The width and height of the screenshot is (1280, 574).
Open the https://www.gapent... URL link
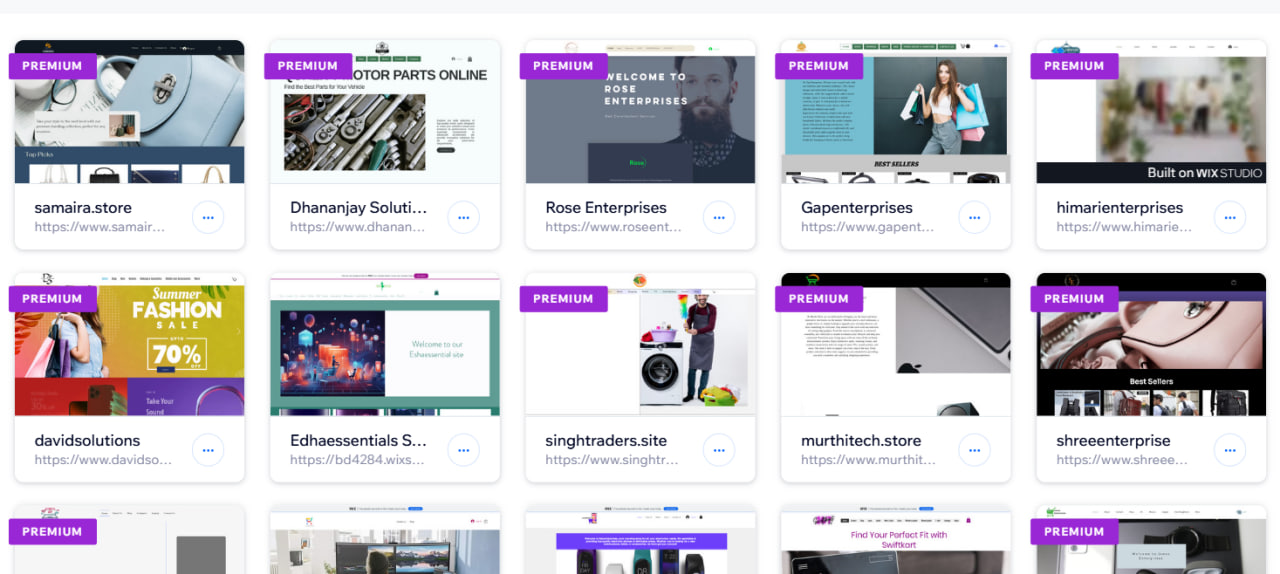869,227
